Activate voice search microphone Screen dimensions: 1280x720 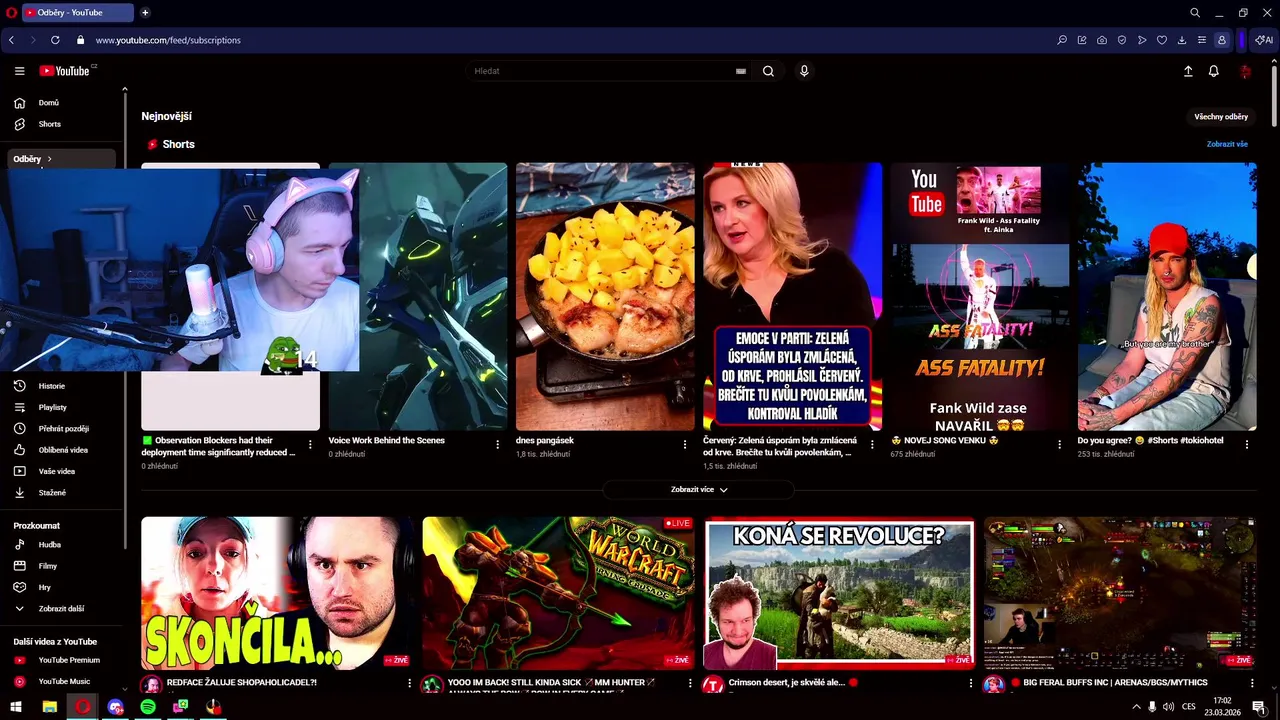click(804, 71)
